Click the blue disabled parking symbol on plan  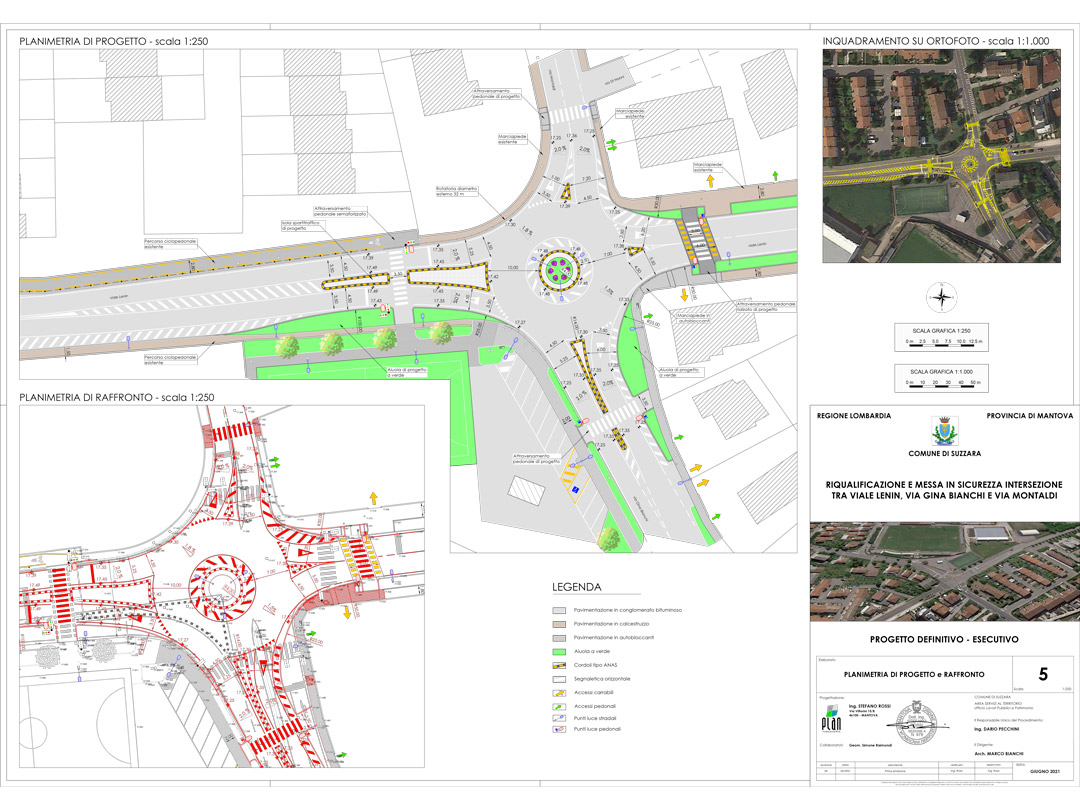tap(576, 488)
